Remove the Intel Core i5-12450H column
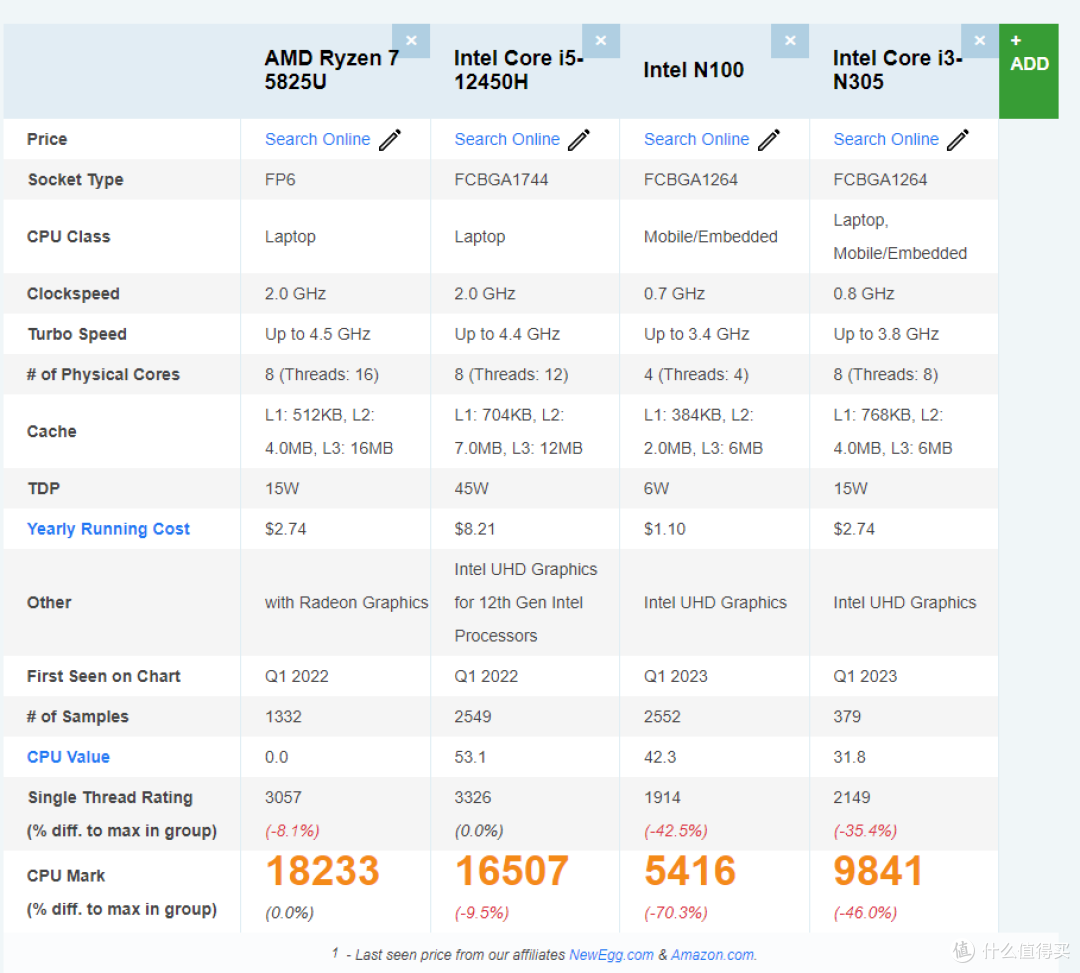Viewport: 1080px width, 973px height. [x=601, y=41]
